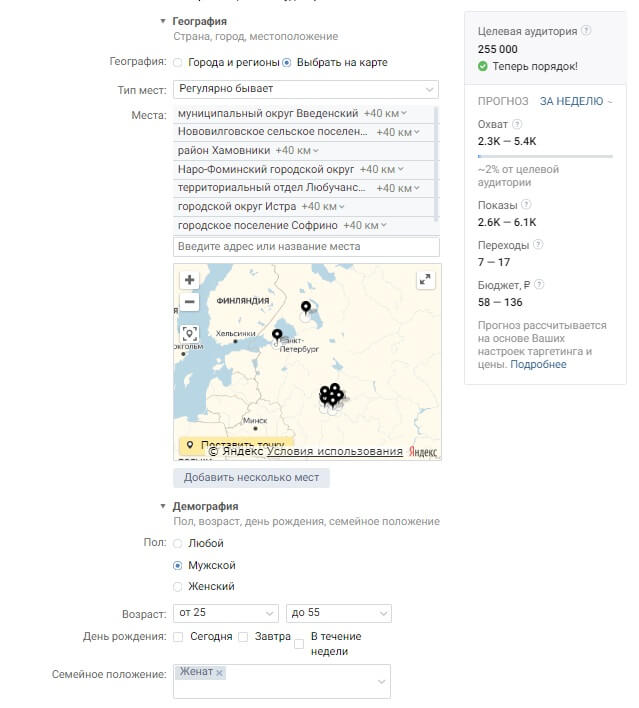Open the от 25 age dropdown
Viewport: 639px width, 708px height.
click(x=226, y=613)
